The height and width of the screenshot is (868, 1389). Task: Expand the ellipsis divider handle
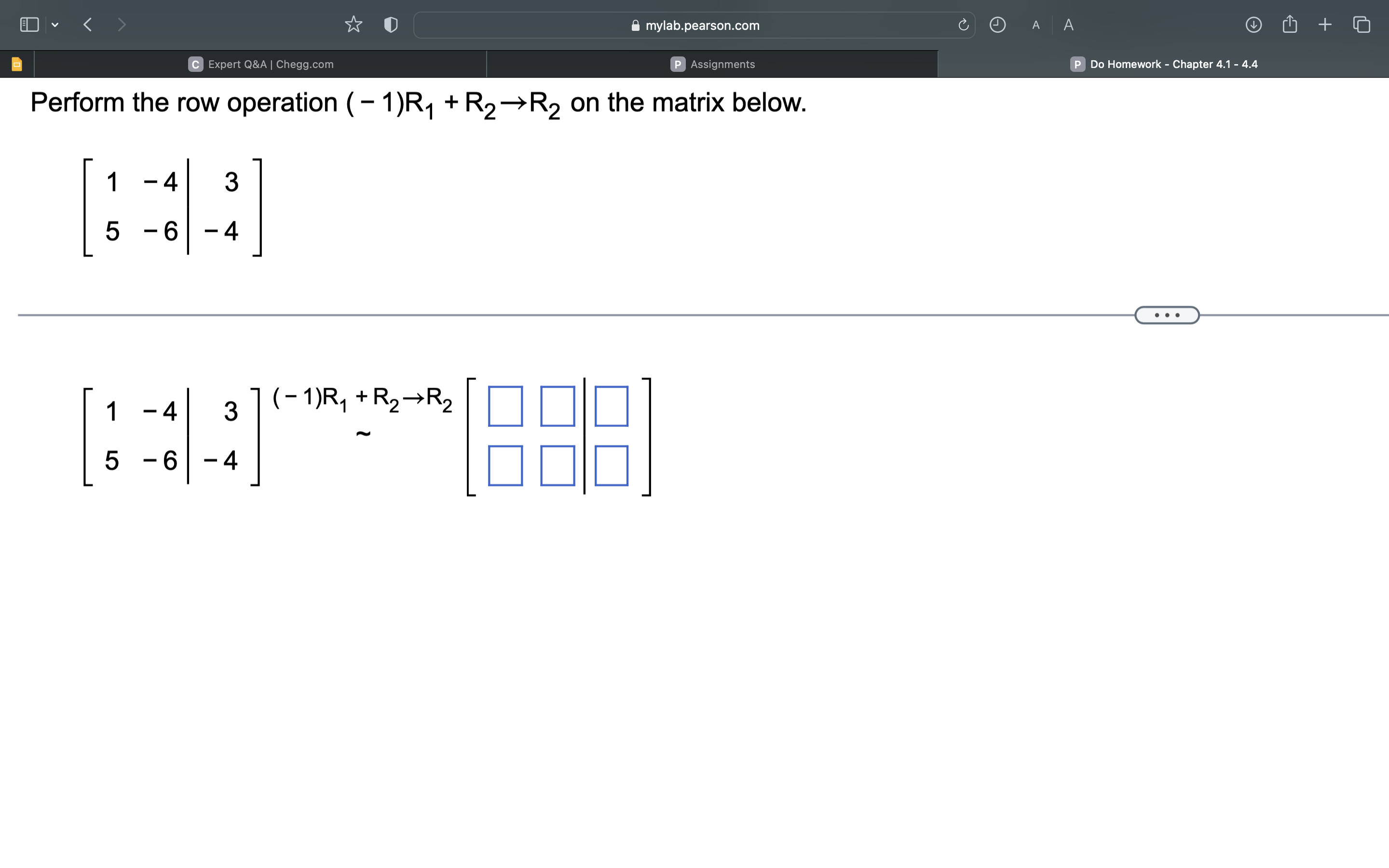1166,314
